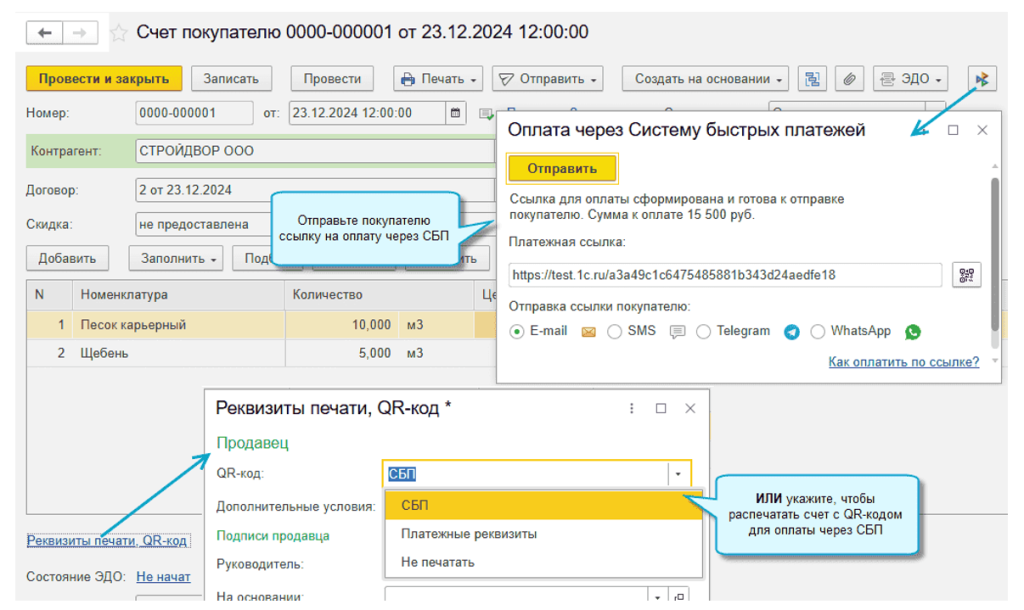Choose Платежные реквизиты from the dropdown list

[x=469, y=534]
